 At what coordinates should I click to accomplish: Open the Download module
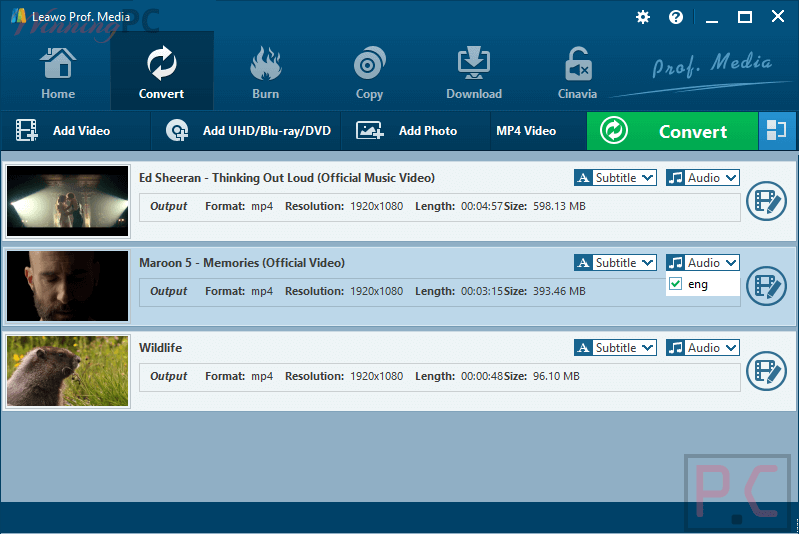474,73
